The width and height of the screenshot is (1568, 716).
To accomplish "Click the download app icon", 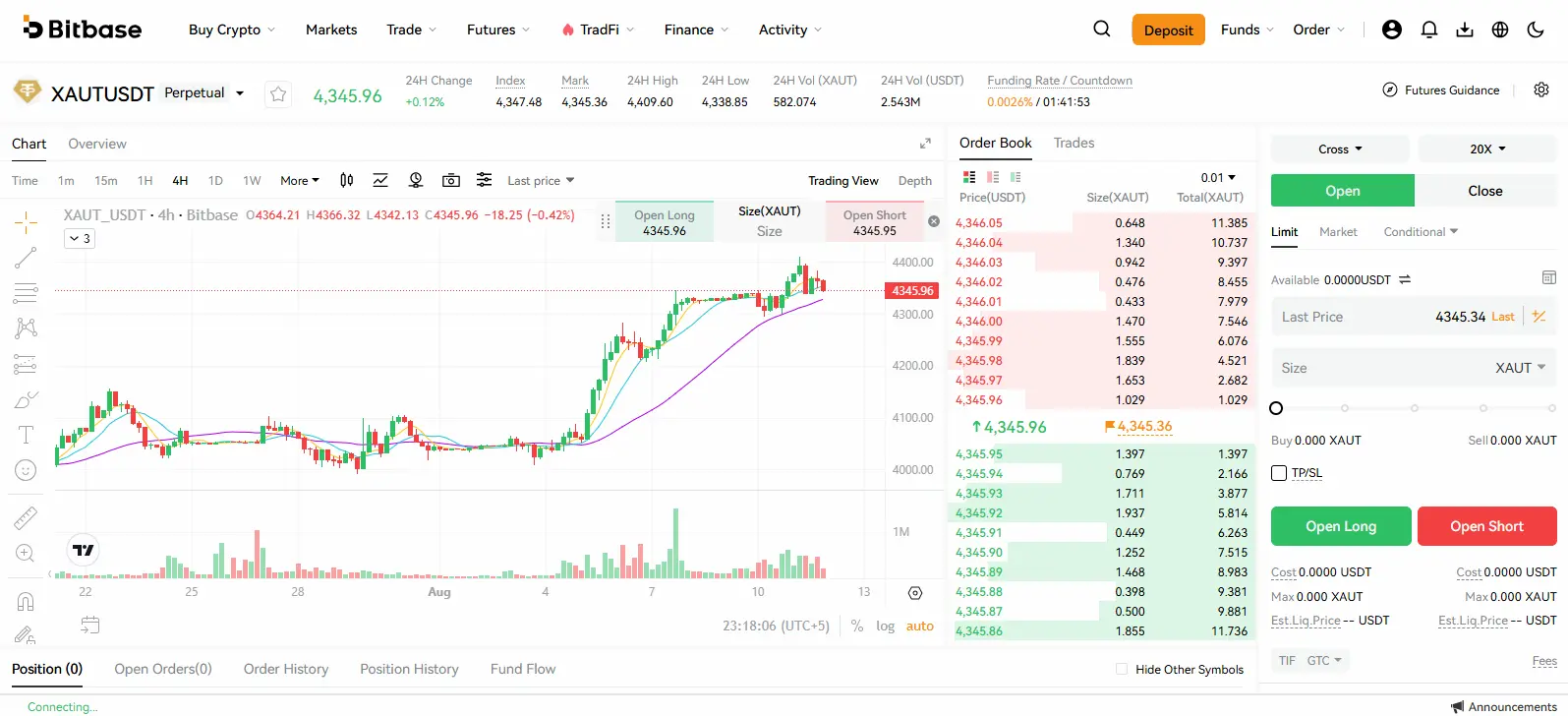I will click(1465, 30).
